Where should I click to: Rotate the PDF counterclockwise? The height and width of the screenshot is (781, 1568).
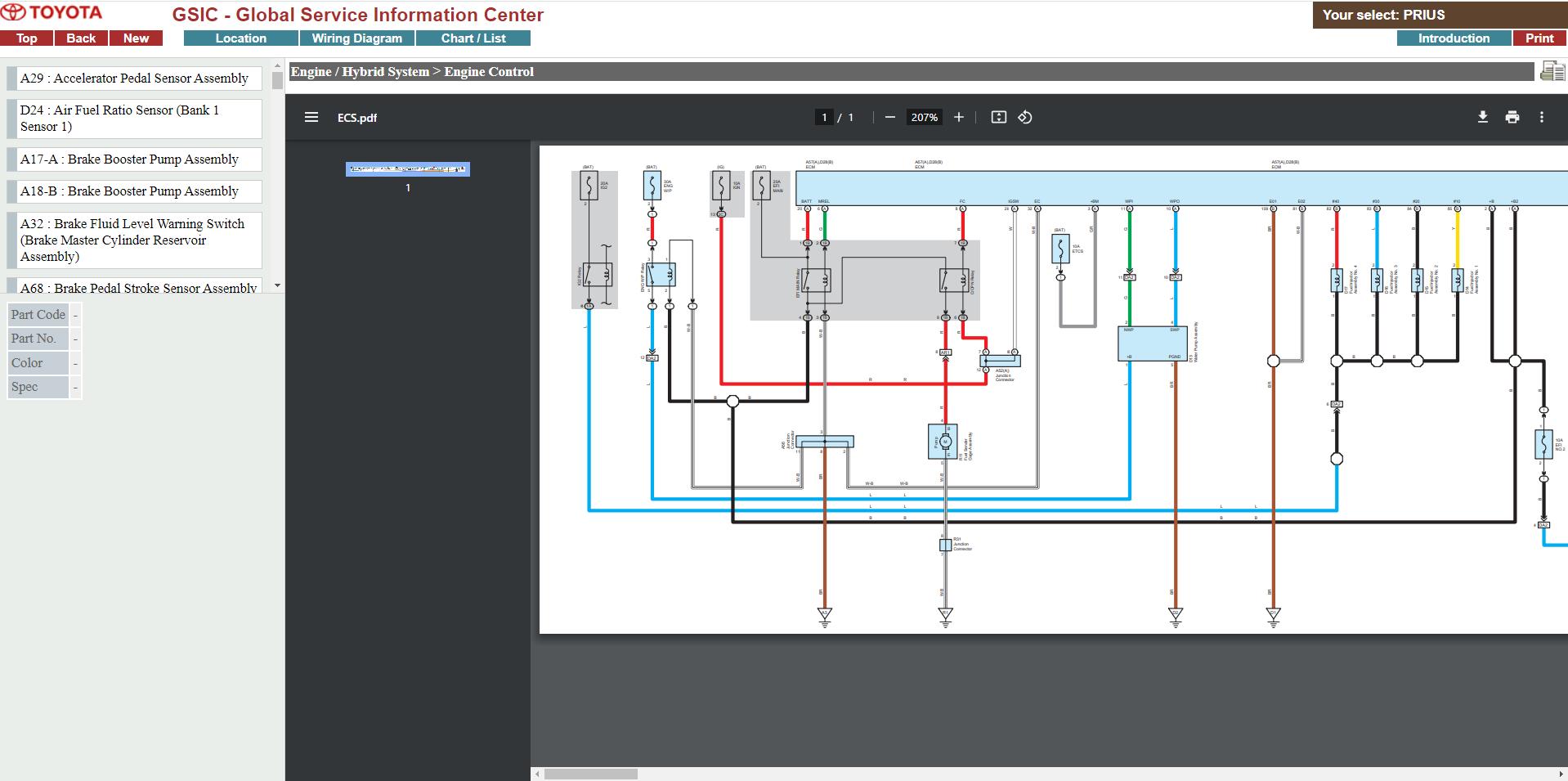point(1025,117)
